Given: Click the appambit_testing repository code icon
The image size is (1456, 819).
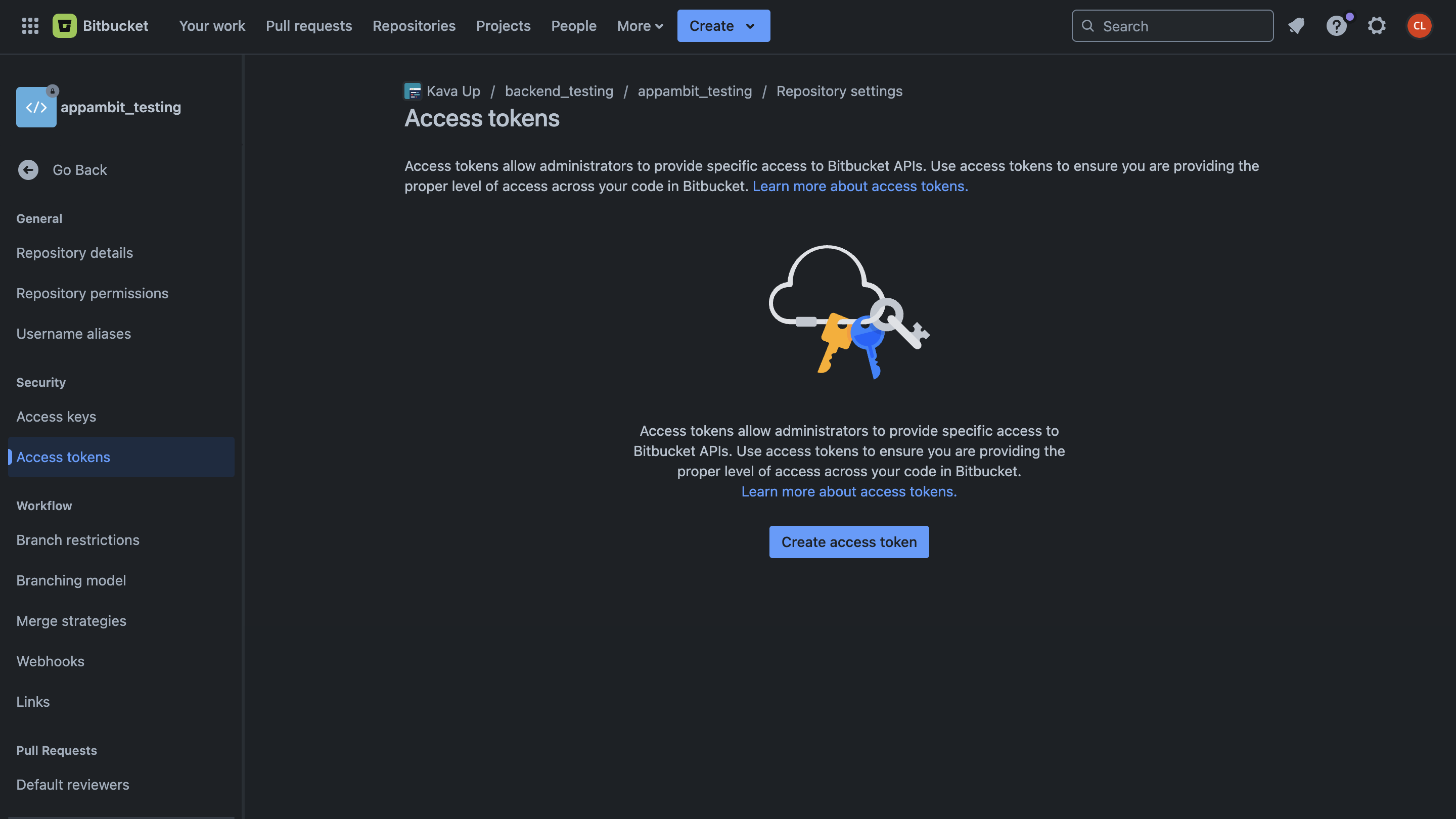Looking at the screenshot, I should [x=36, y=107].
